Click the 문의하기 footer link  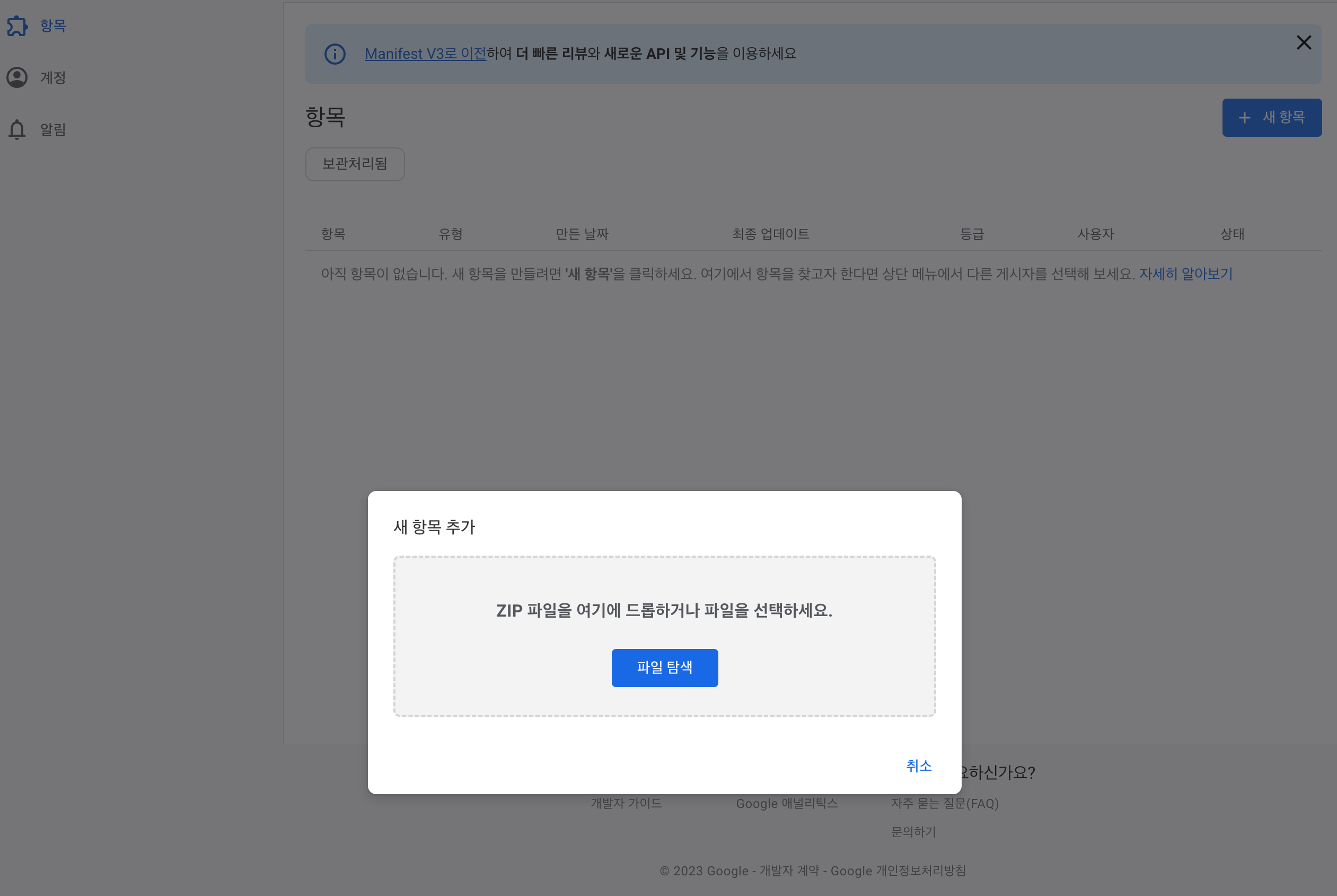[x=913, y=831]
